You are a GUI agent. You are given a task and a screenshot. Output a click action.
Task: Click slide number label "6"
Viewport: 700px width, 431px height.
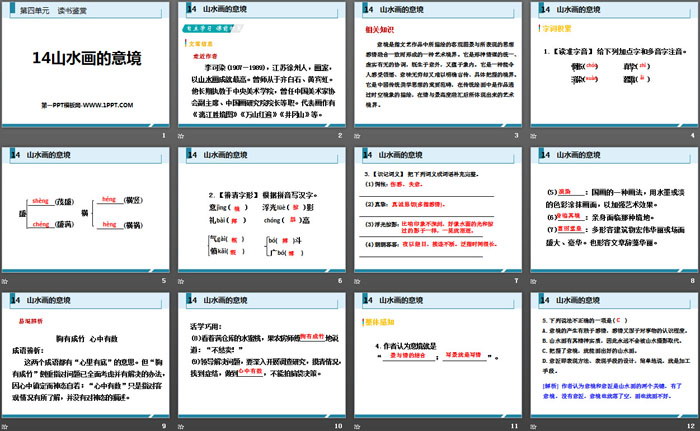point(340,280)
